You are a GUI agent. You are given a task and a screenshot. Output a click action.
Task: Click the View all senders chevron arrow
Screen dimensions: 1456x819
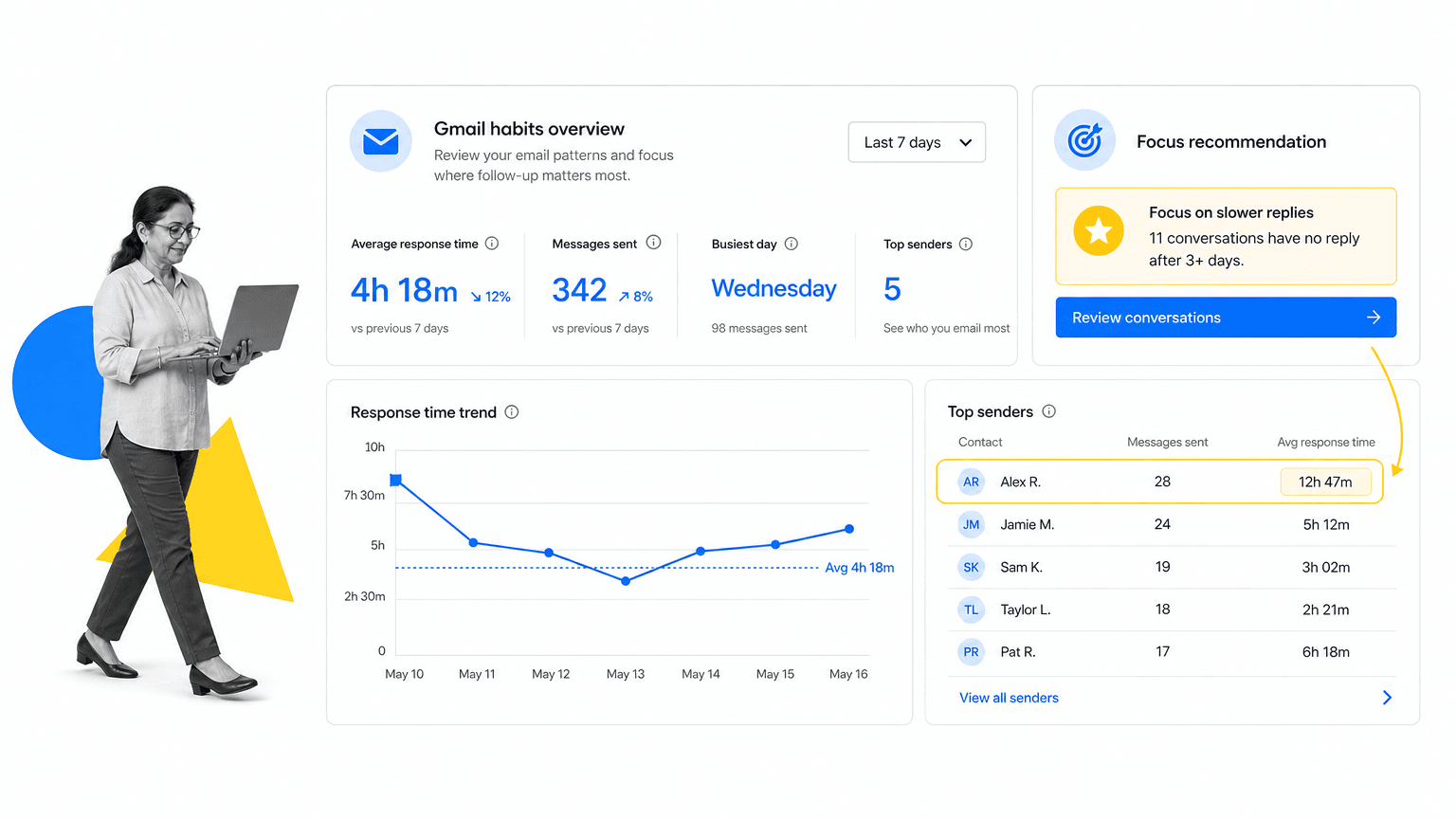(1387, 698)
